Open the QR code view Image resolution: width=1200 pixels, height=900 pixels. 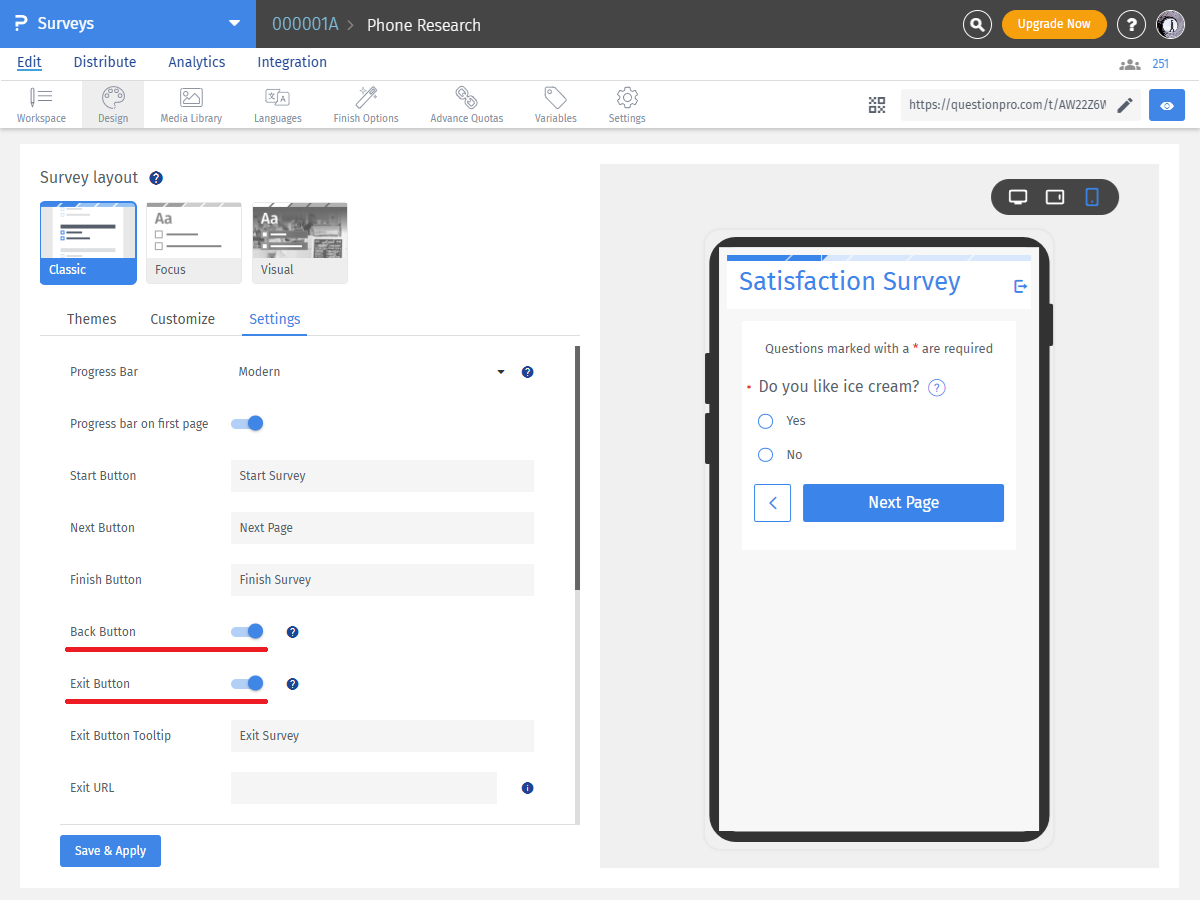pos(877,104)
